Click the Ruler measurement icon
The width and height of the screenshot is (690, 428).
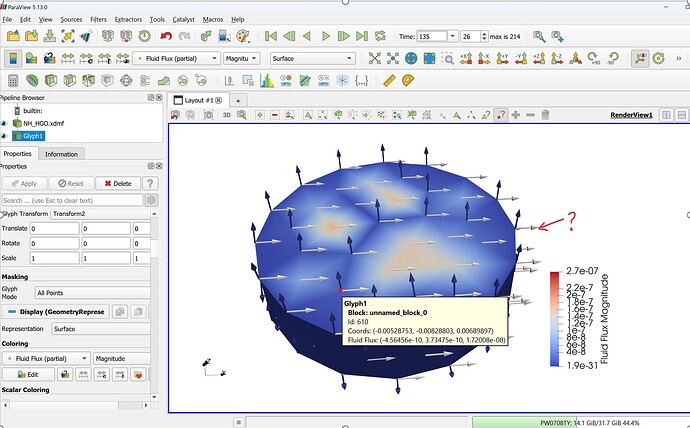pos(389,80)
